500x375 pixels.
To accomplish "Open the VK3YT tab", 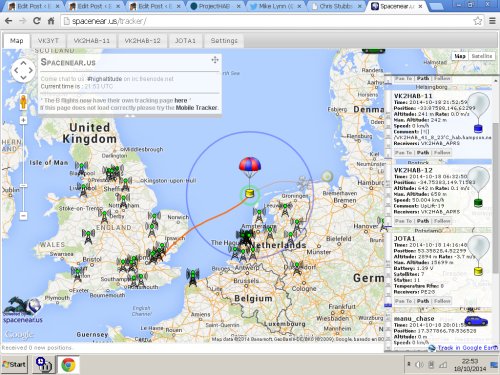I will coord(48,41).
